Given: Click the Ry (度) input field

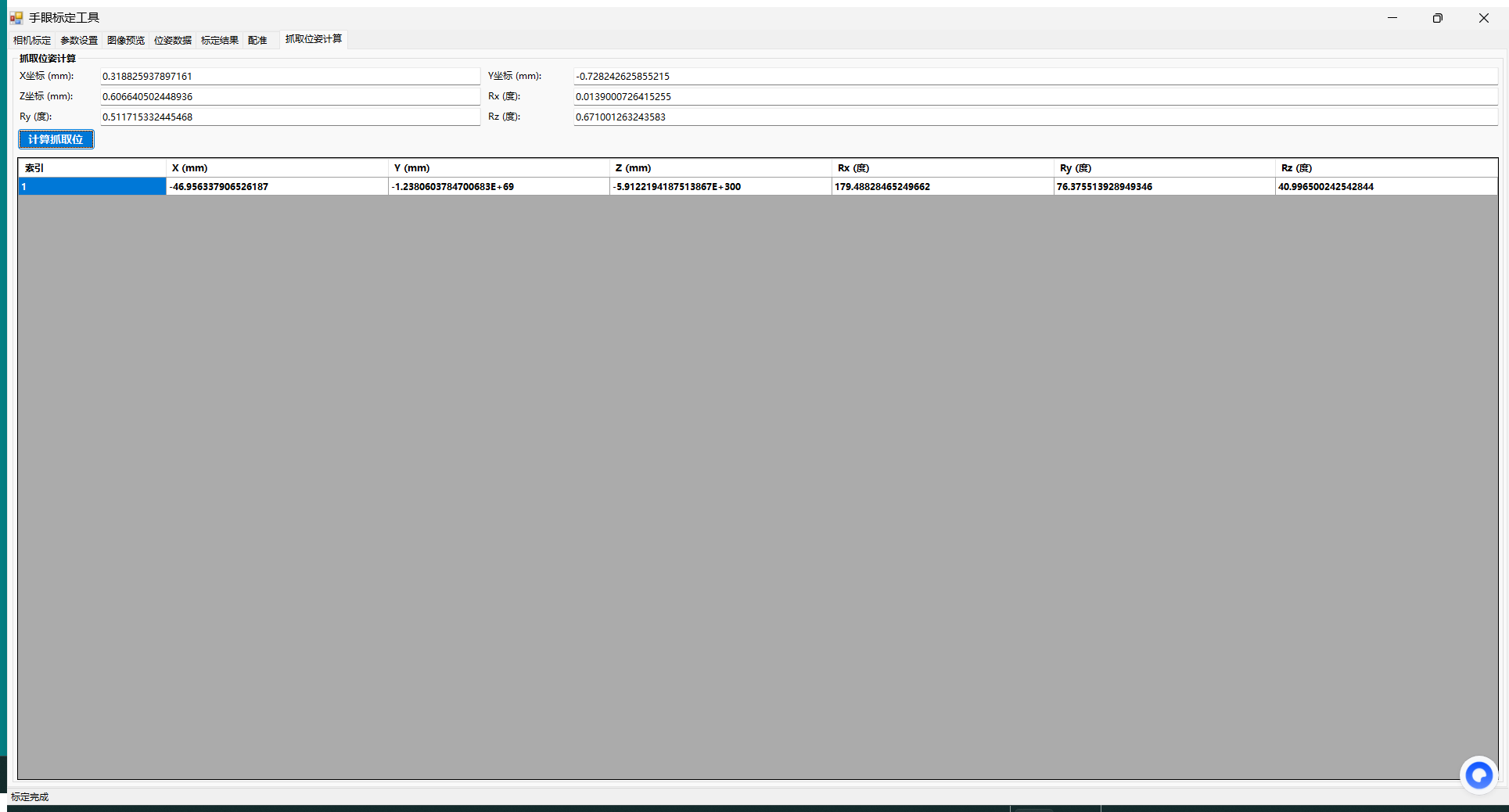Looking at the screenshot, I should (290, 117).
